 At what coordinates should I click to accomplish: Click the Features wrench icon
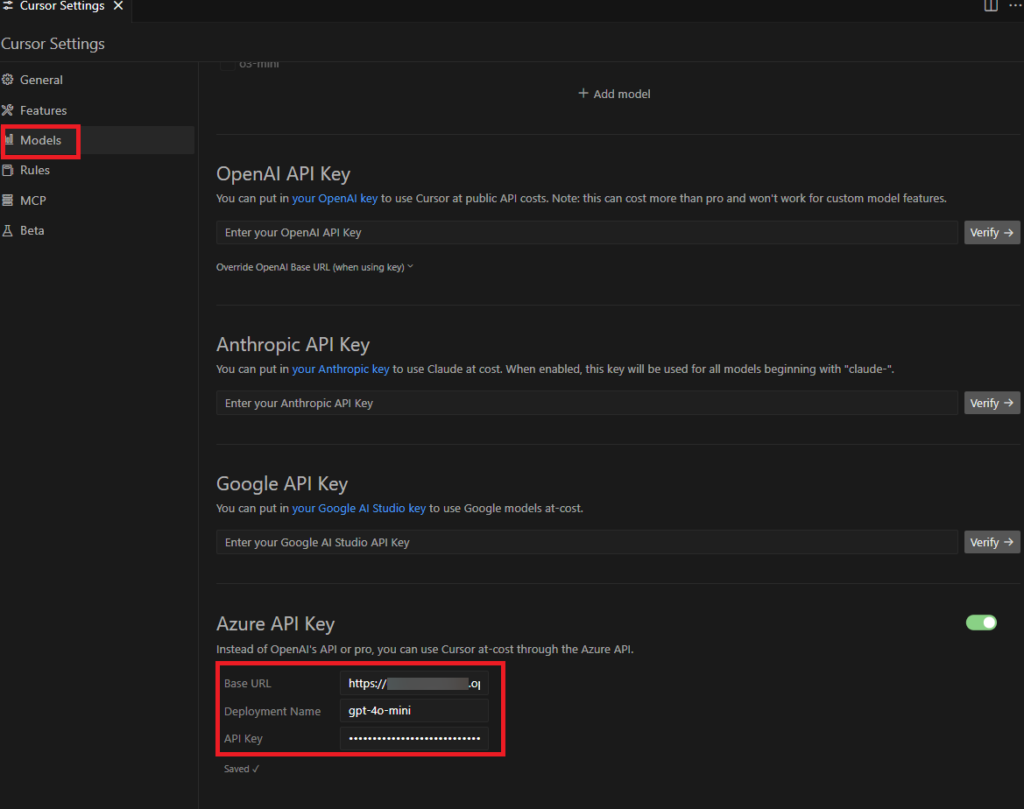pos(8,110)
